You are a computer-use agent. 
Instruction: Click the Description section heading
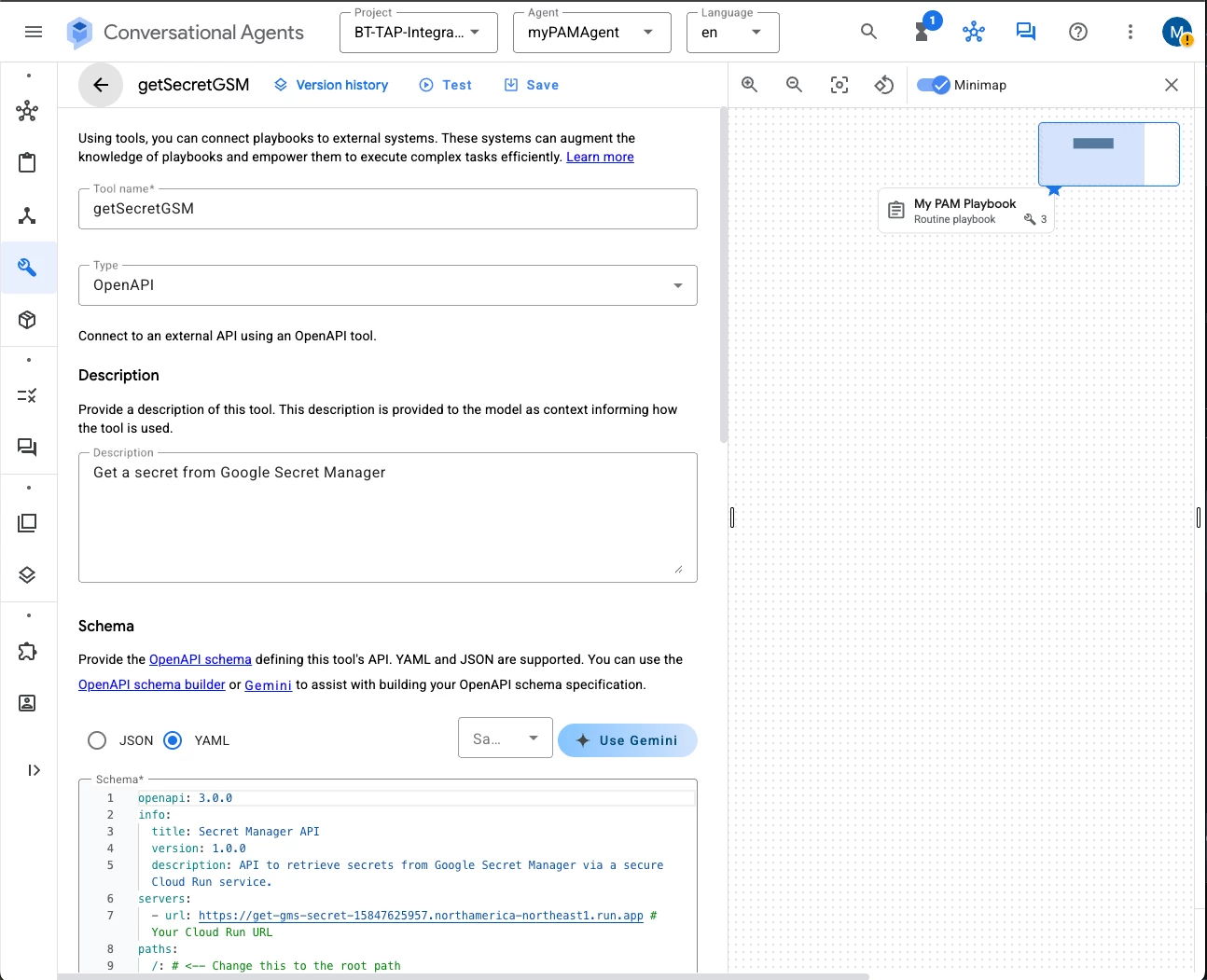[118, 375]
